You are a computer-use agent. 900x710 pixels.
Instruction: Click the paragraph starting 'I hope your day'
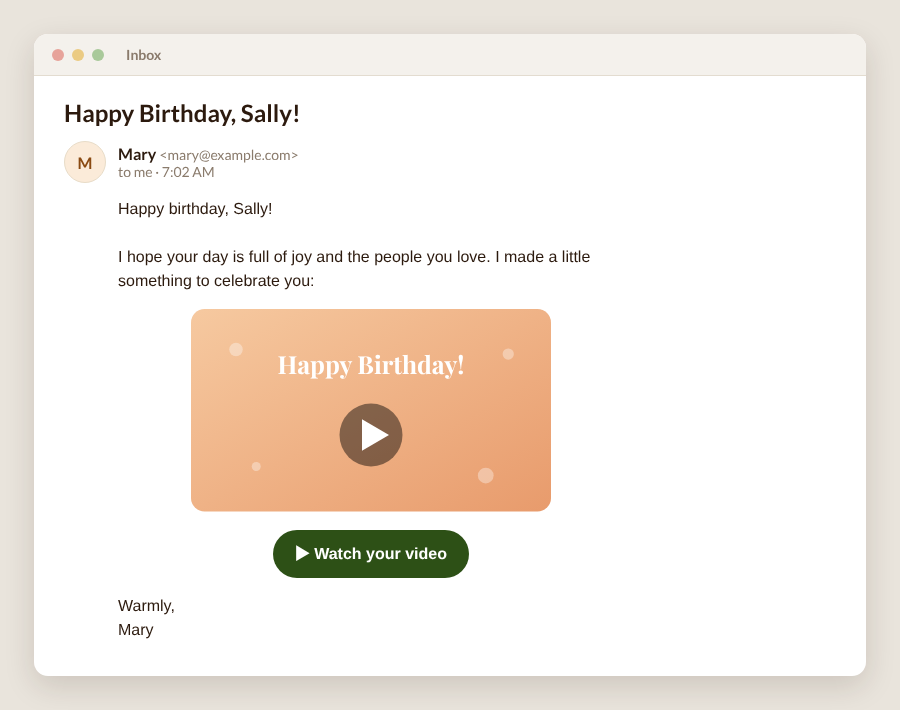[354, 269]
